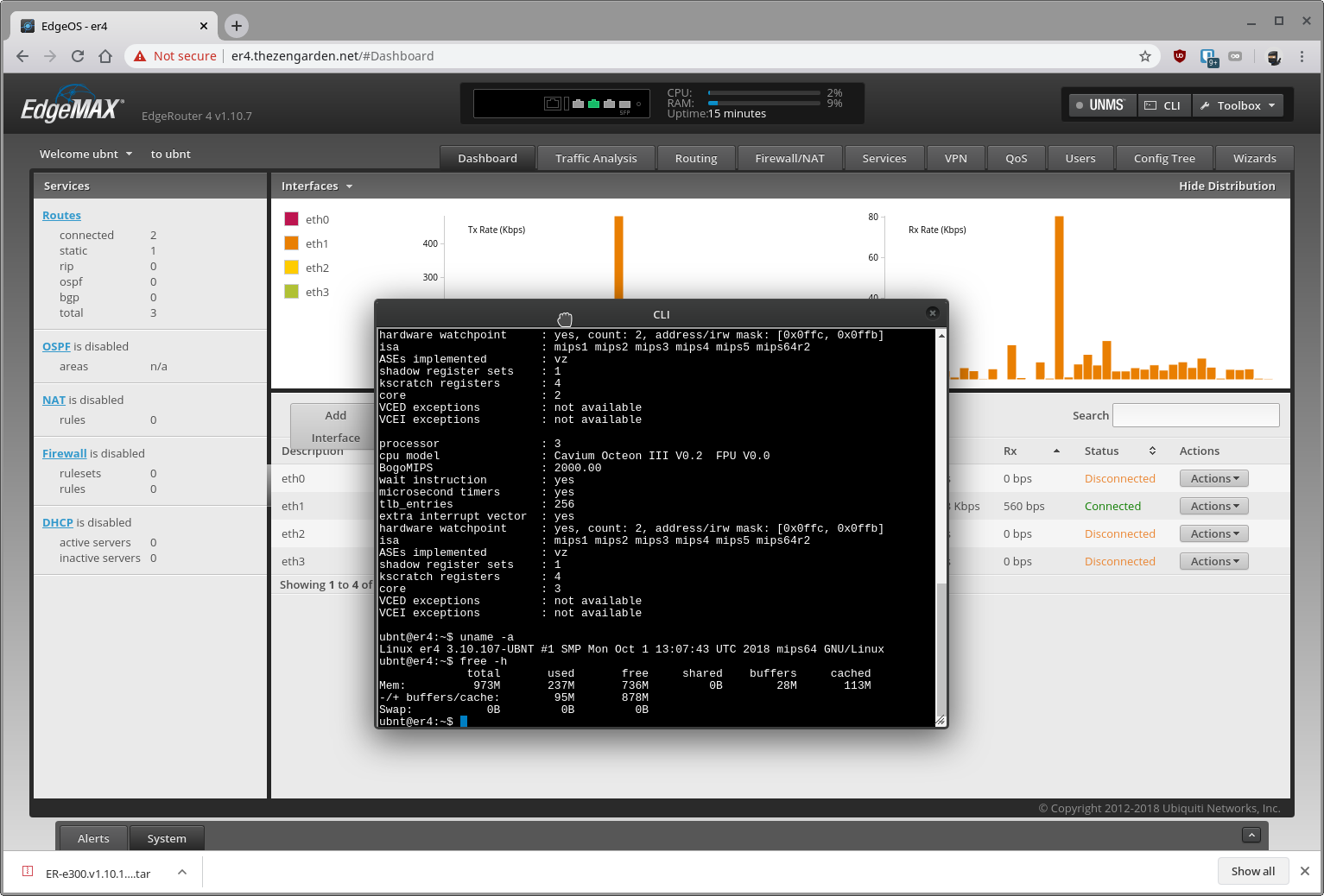
Task: Click the router port status image
Action: 561,104
